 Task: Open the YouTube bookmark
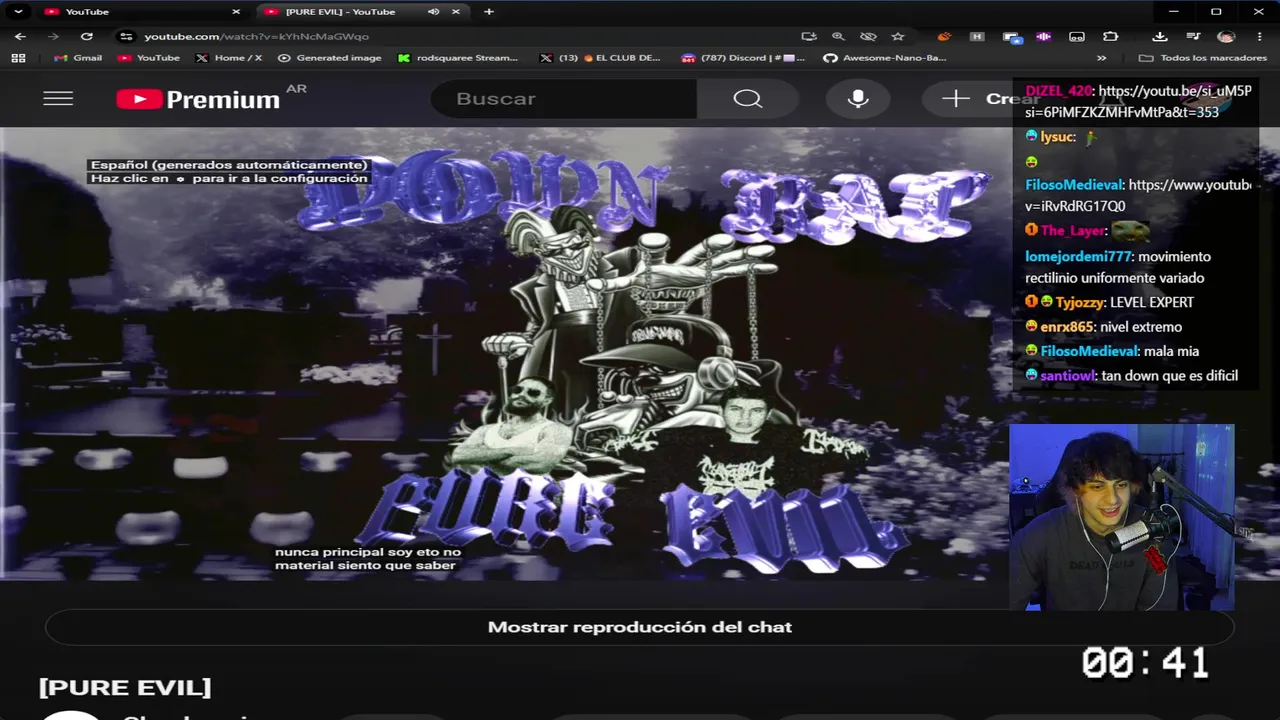pyautogui.click(x=149, y=58)
